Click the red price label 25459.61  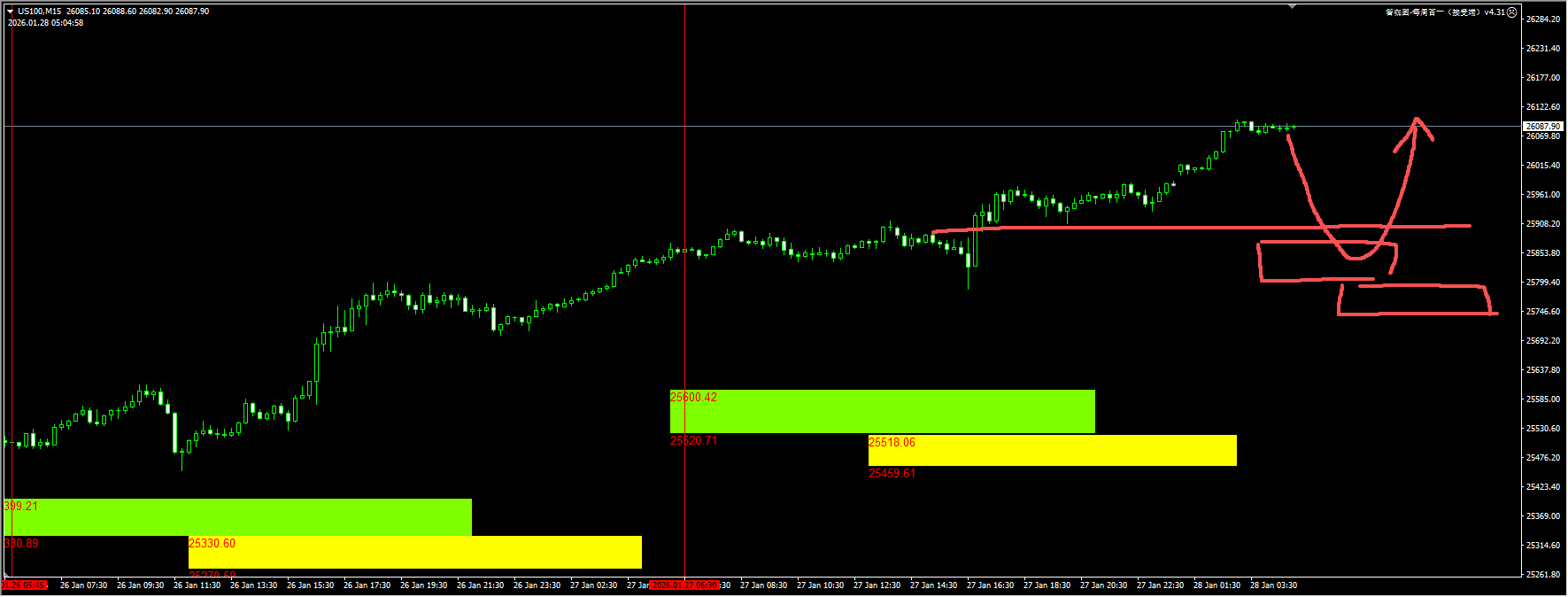pyautogui.click(x=892, y=474)
